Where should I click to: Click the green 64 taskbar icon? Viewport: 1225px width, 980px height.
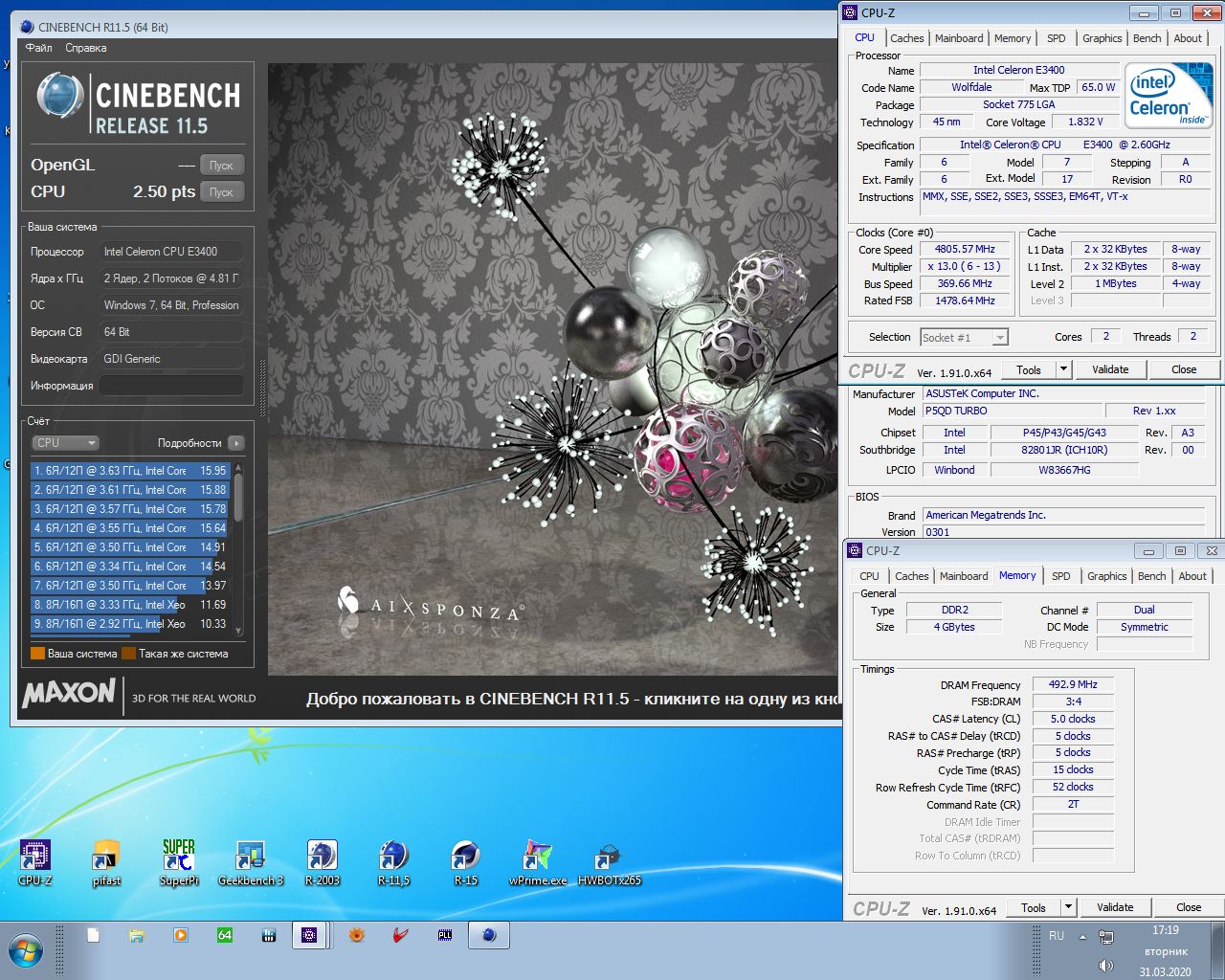[x=225, y=935]
